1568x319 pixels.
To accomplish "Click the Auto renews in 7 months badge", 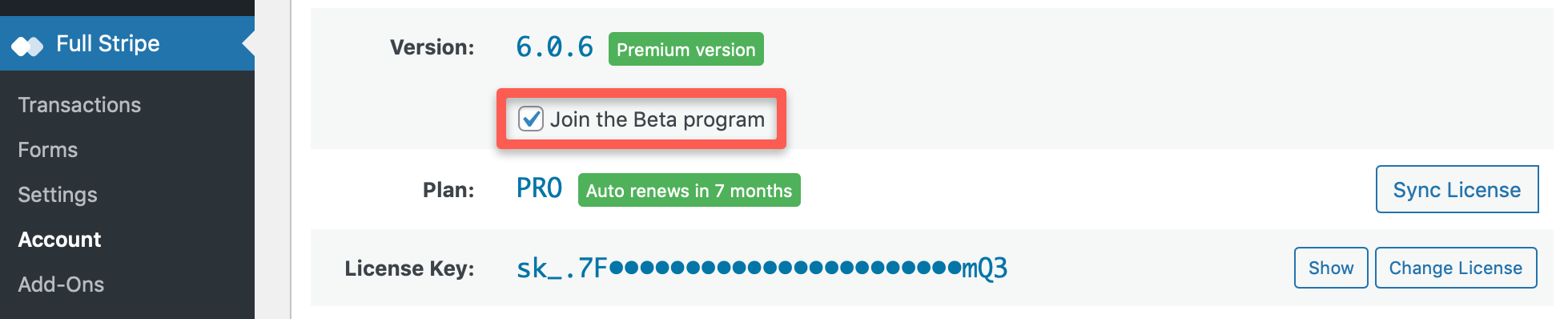I will pyautogui.click(x=689, y=190).
